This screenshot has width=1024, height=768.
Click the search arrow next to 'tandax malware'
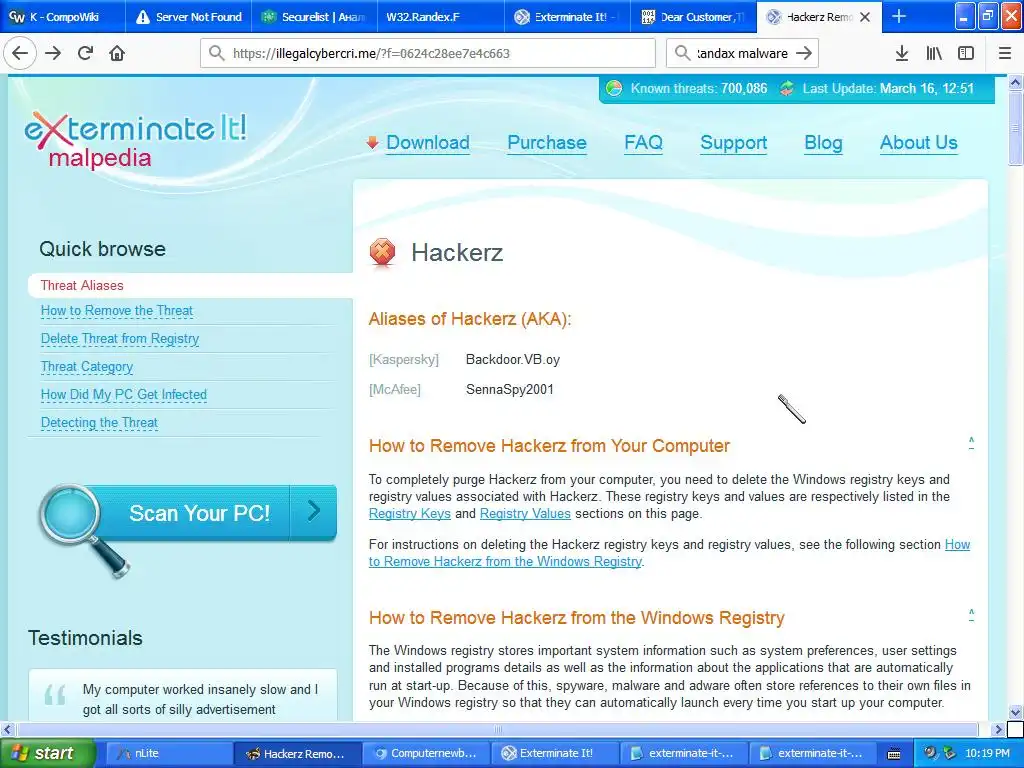(x=805, y=54)
